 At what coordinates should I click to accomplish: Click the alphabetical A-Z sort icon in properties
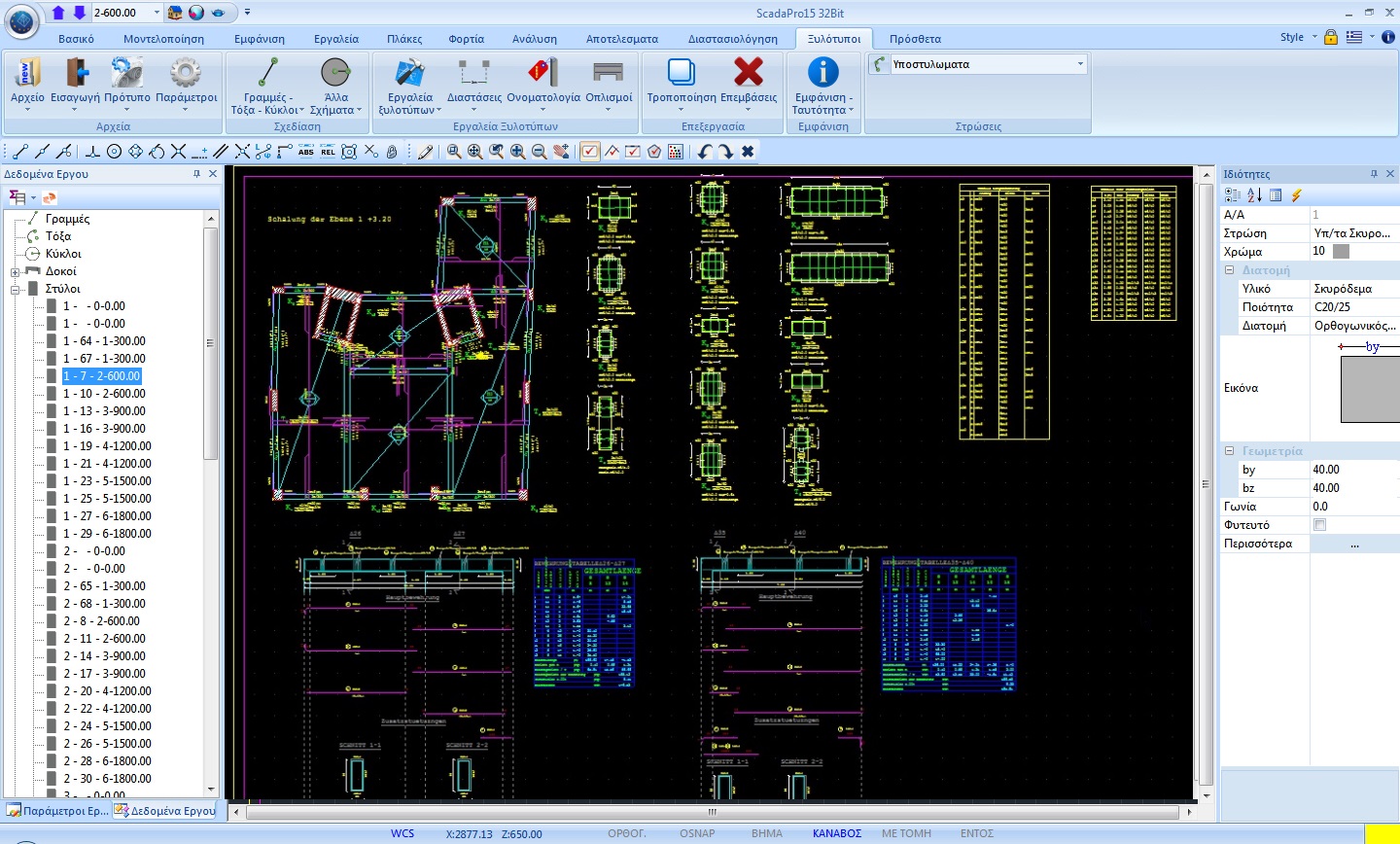1254,195
